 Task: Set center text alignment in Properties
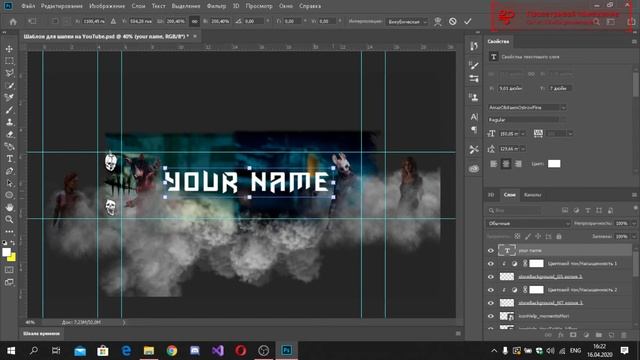click(x=506, y=164)
